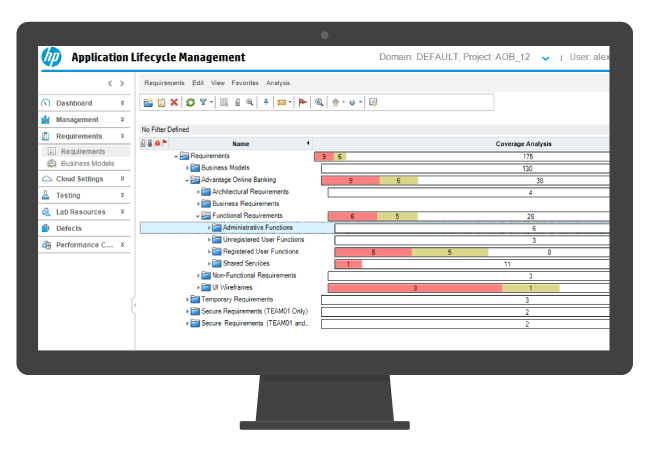Click the Attachments paperclip toolbar icon
650x450 pixels.
coord(238,102)
